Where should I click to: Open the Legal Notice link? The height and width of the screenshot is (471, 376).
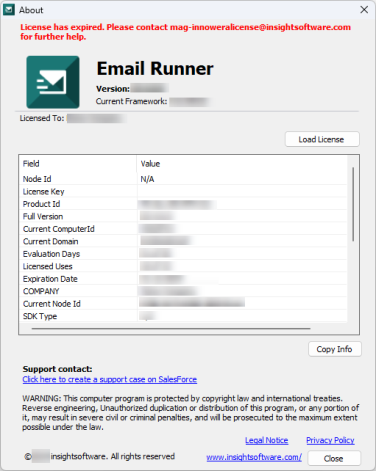coord(267,440)
